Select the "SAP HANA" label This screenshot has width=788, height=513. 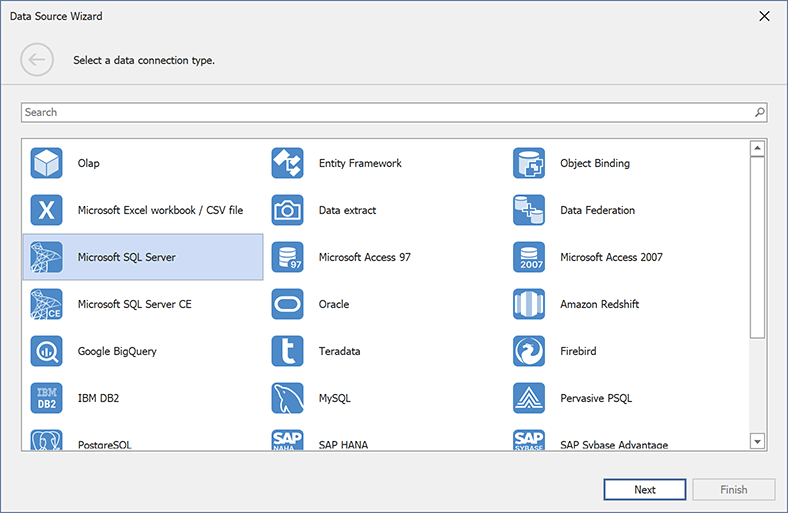(x=343, y=445)
